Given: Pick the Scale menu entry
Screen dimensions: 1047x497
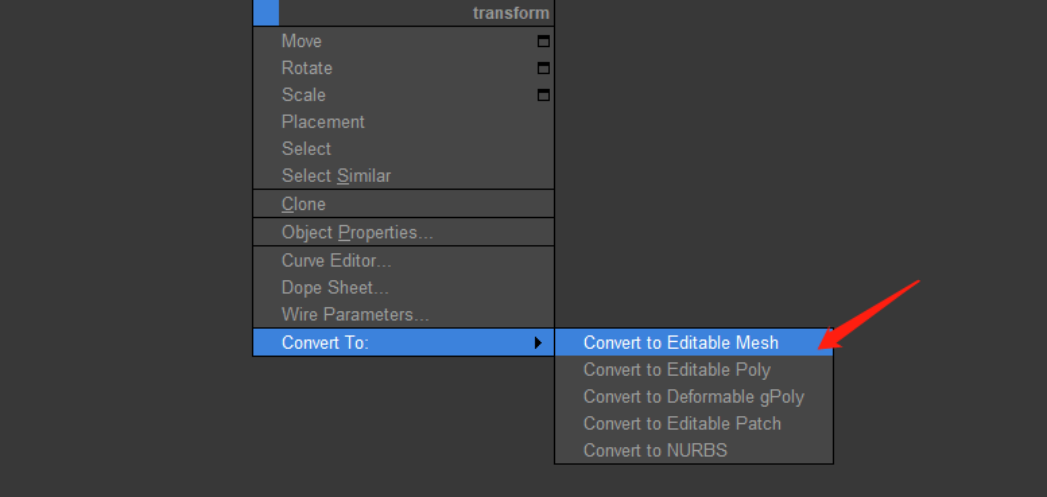Looking at the screenshot, I should 304,95.
